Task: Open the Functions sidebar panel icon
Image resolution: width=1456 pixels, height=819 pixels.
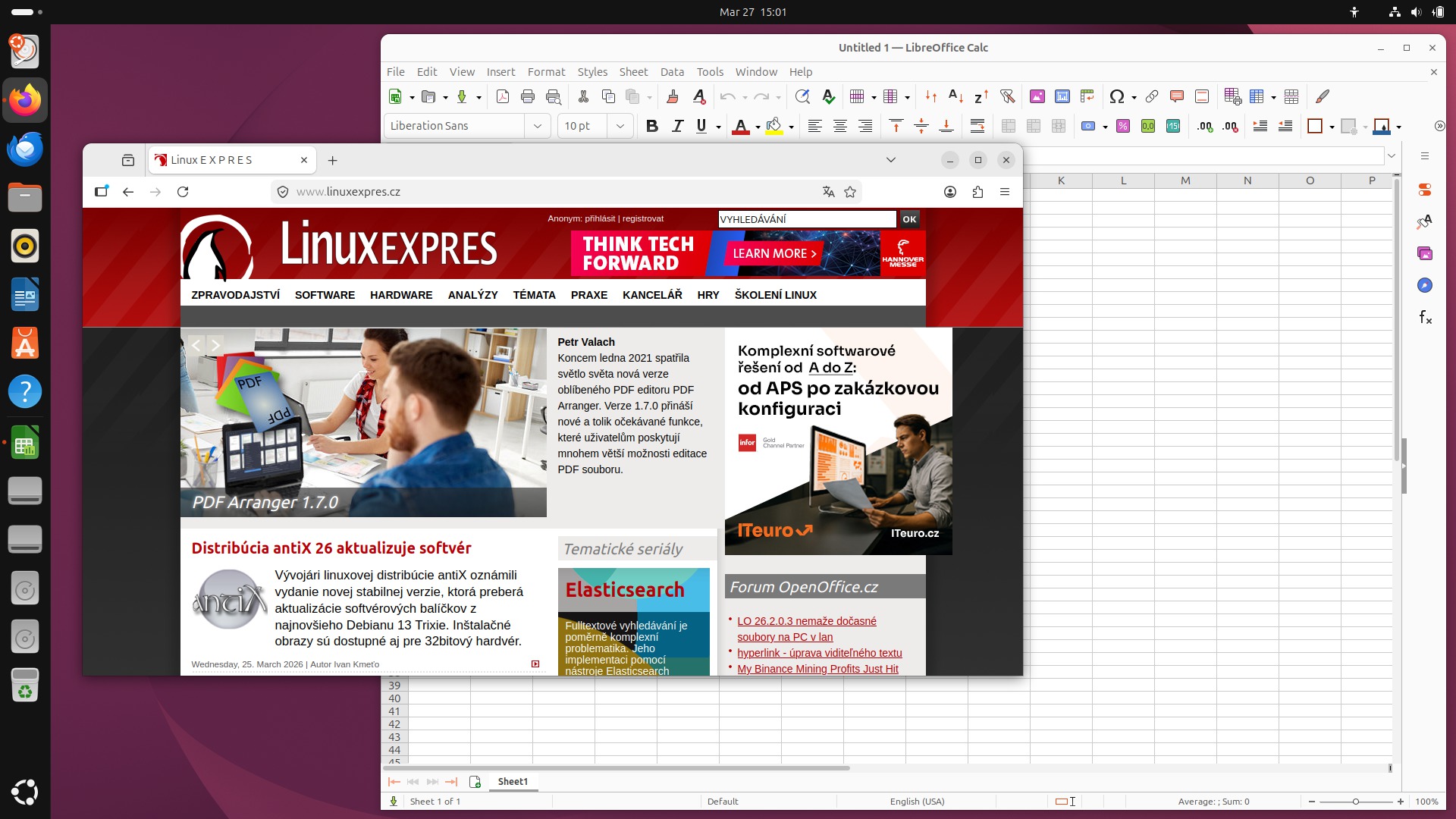Action: pos(1425,317)
